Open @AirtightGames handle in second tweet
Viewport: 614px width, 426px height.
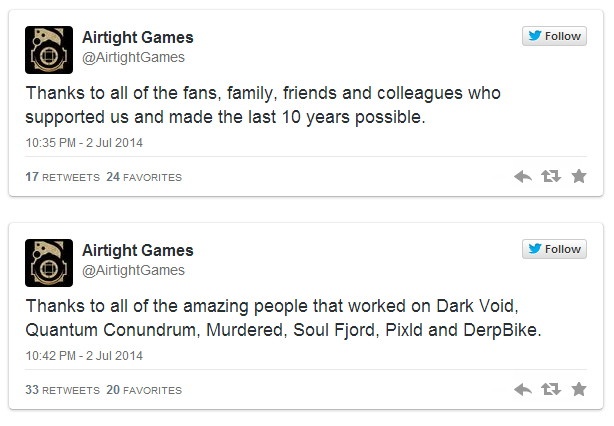tap(133, 271)
